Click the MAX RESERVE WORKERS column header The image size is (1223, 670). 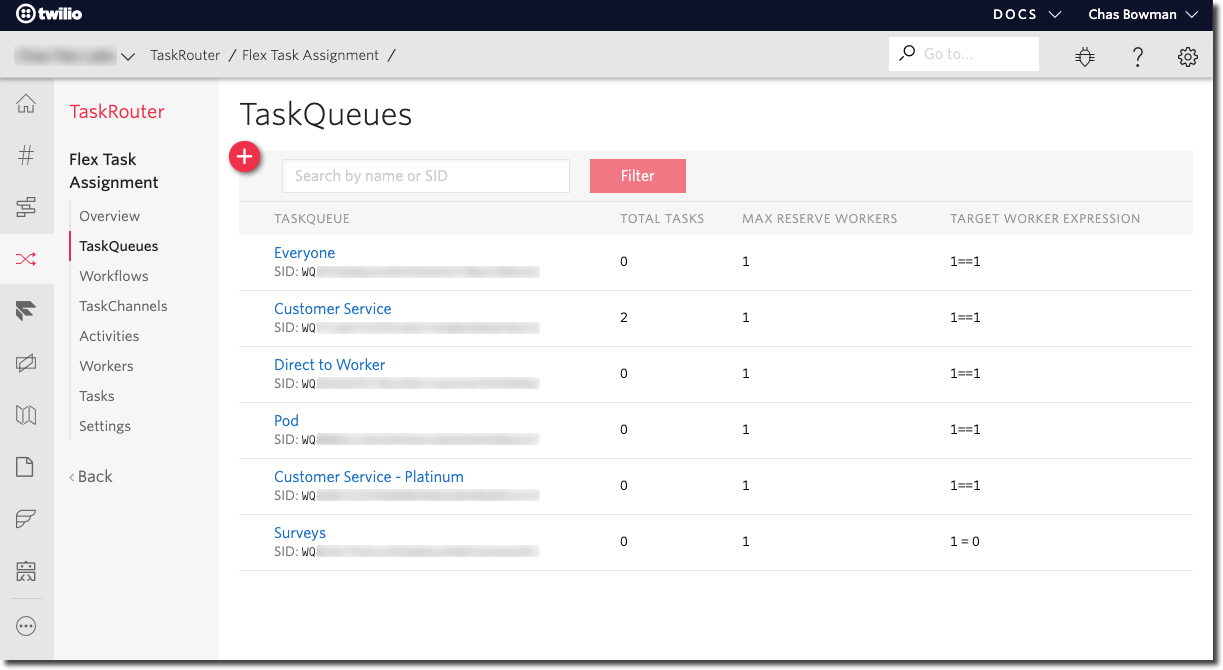820,218
